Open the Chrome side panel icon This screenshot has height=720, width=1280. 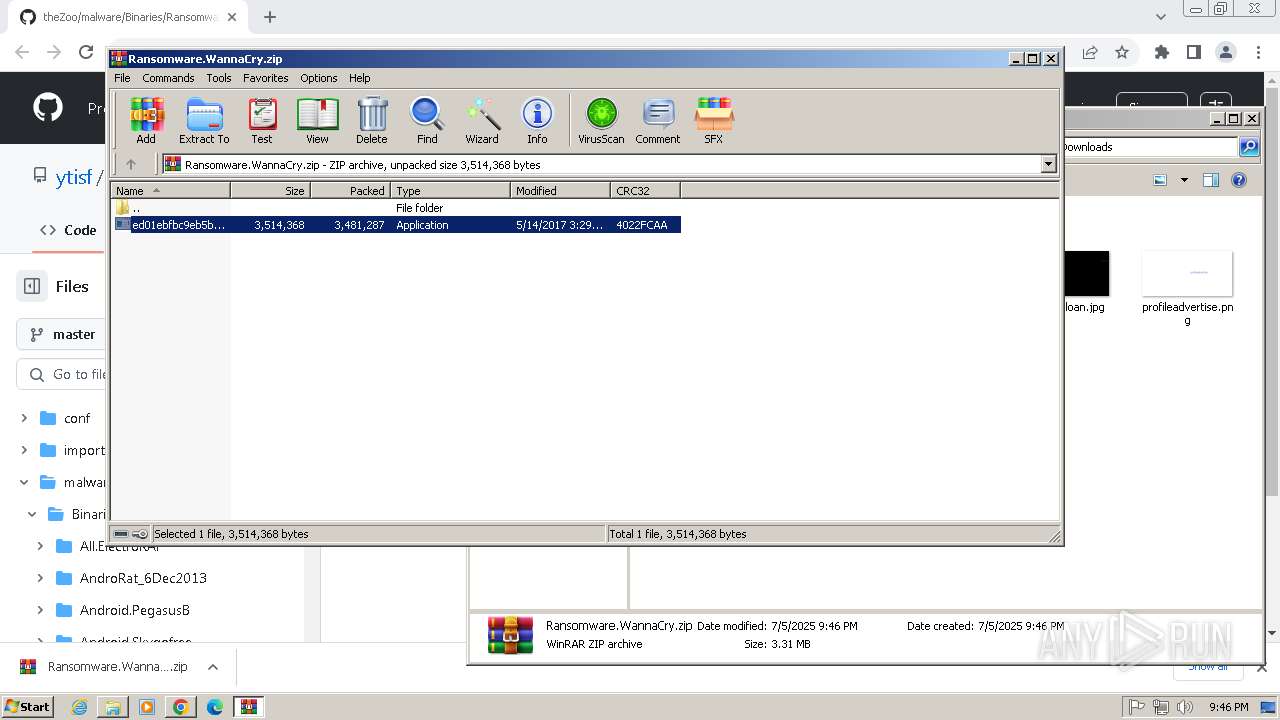click(x=1193, y=52)
